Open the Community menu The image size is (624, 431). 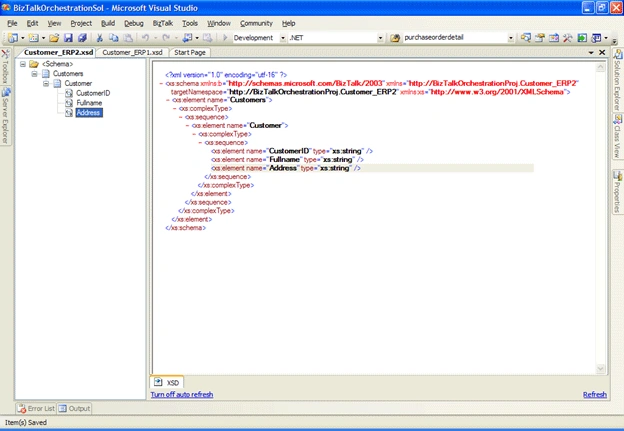tap(256, 23)
